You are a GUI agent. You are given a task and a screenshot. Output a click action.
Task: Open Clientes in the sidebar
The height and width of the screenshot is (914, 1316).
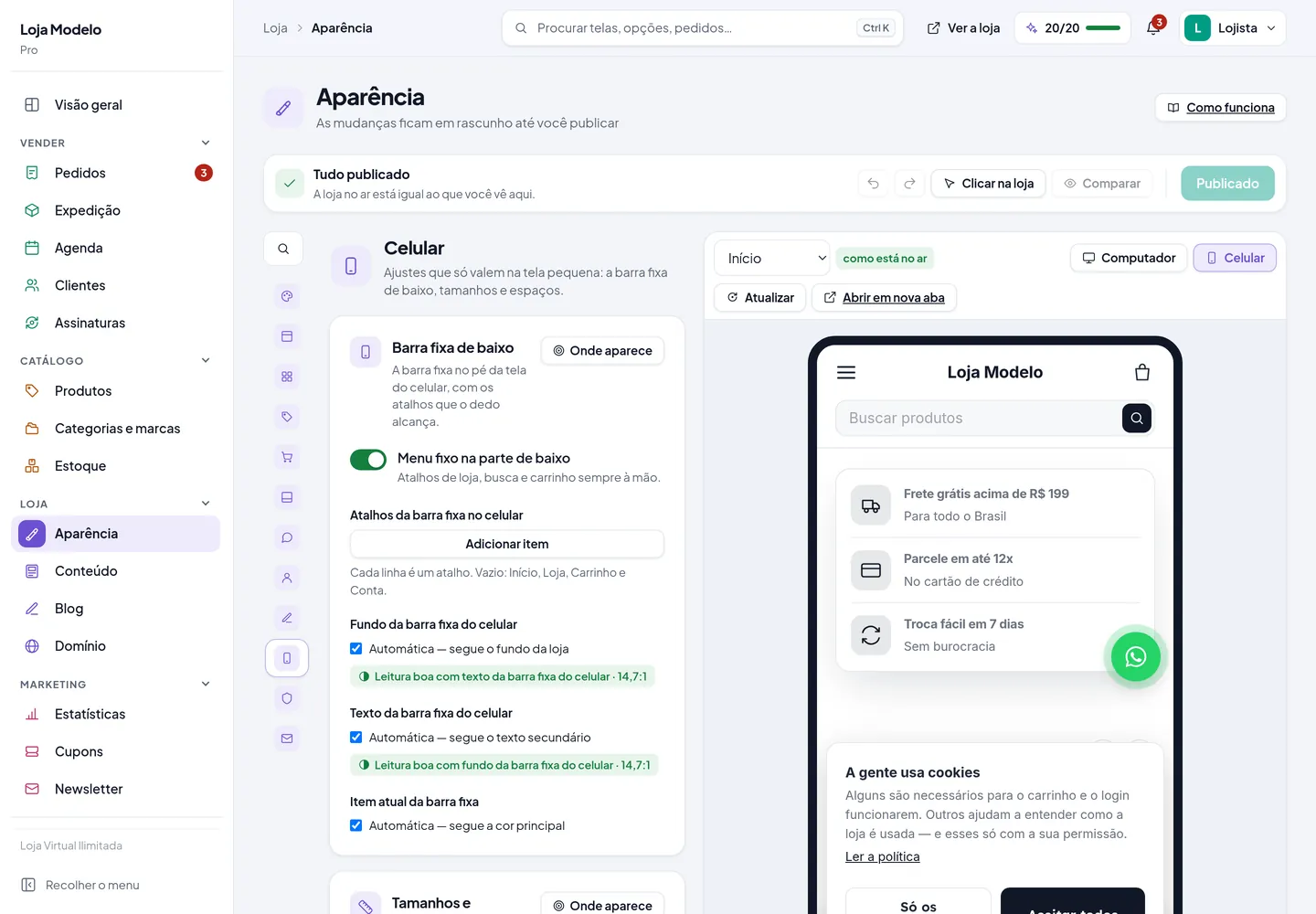pyautogui.click(x=116, y=285)
